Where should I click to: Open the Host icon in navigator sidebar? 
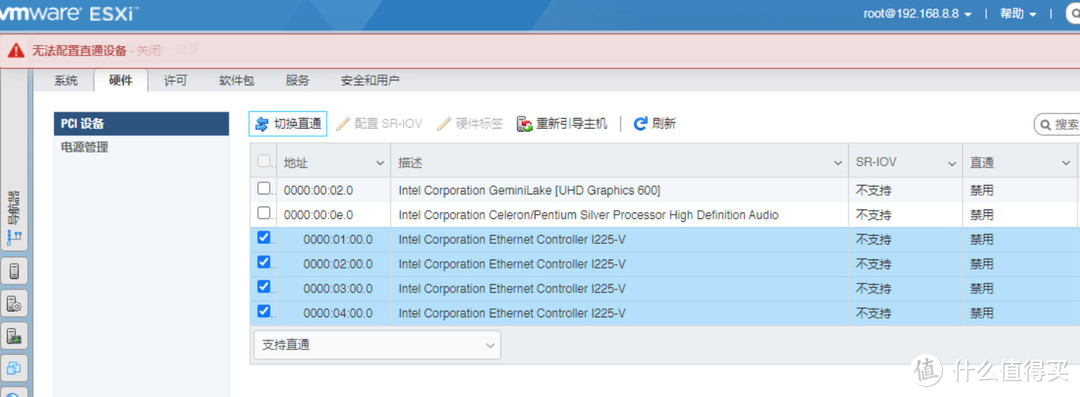click(14, 271)
